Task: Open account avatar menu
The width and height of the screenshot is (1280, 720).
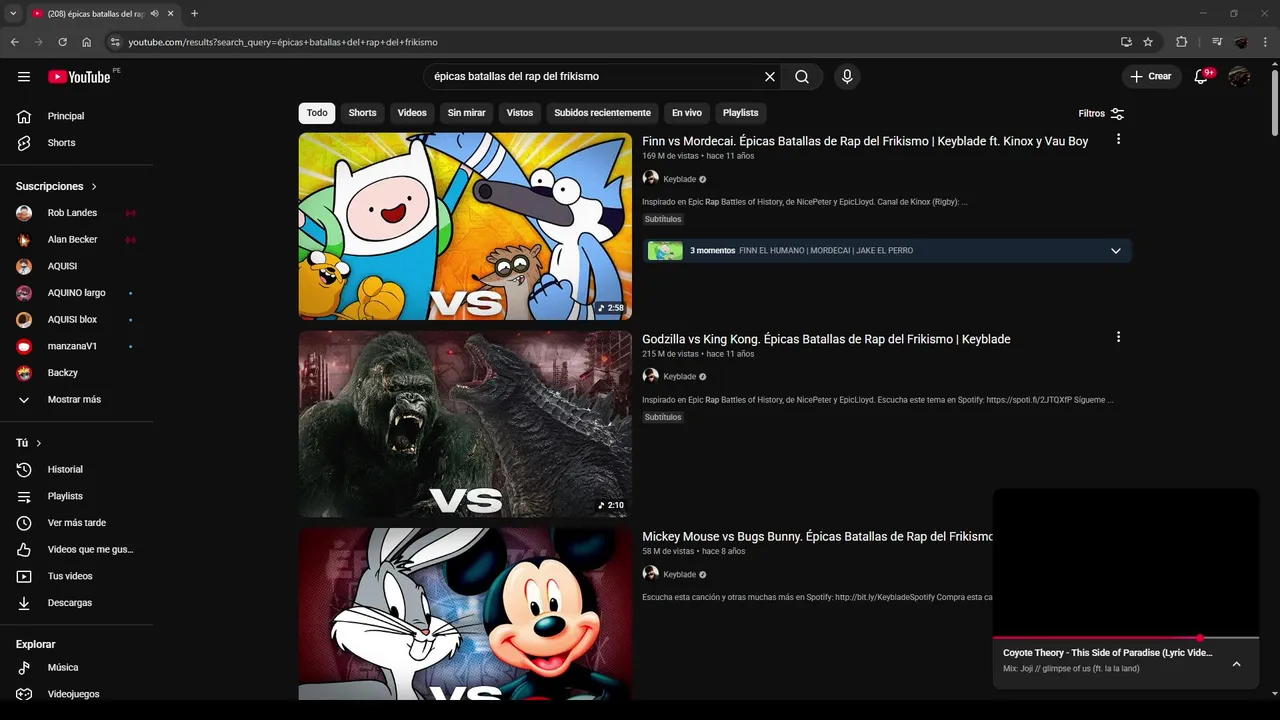Action: click(1239, 77)
